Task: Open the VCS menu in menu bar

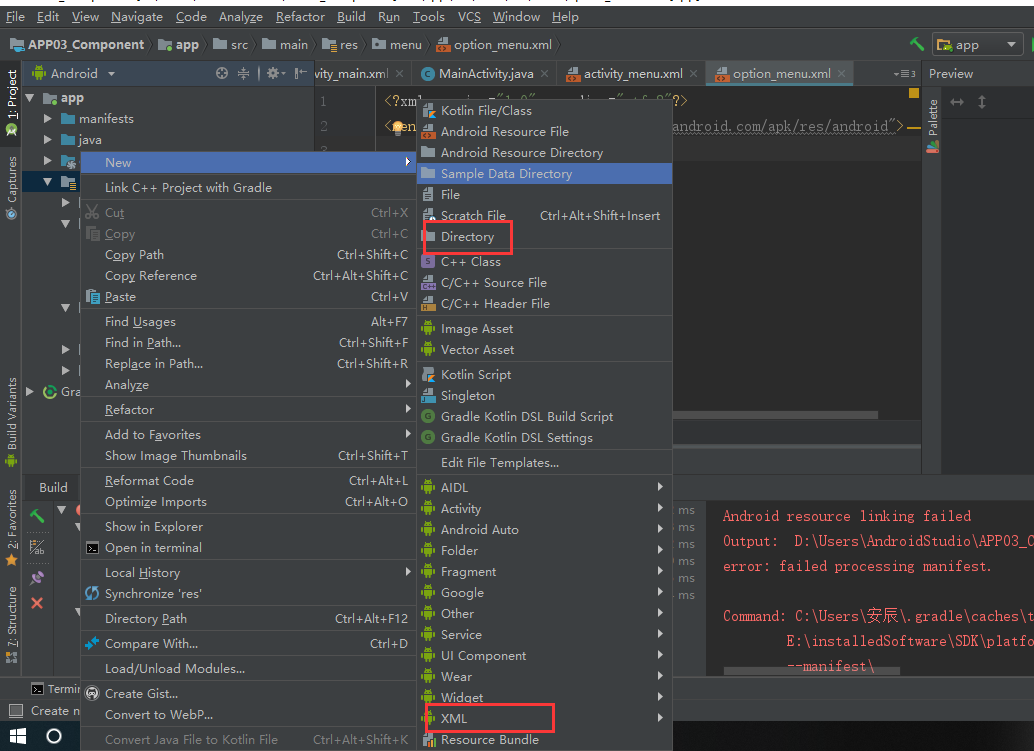Action: pyautogui.click(x=468, y=16)
